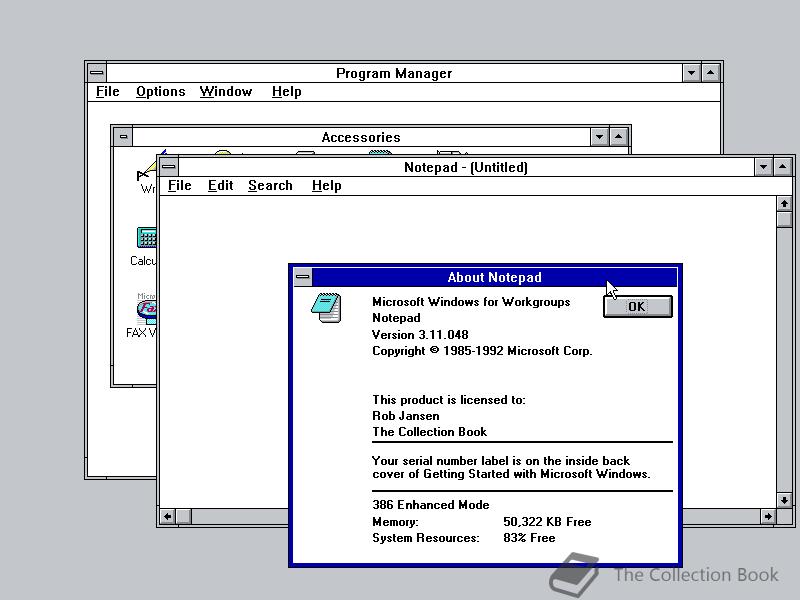This screenshot has height=600, width=800.
Task: Click the 'Version 3.11.048' text
Action: click(420, 335)
